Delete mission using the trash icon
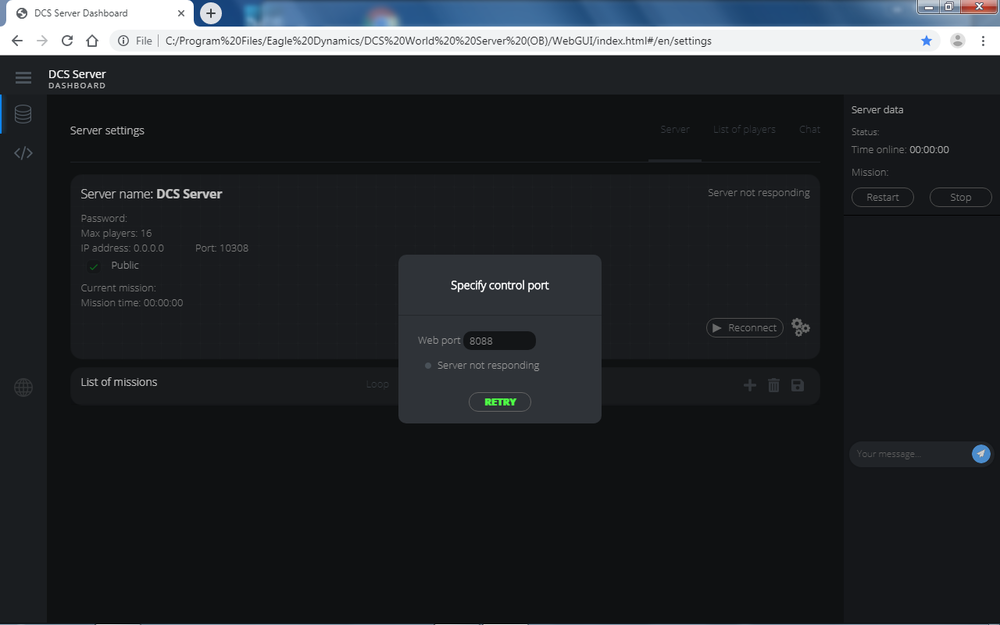Screen dimensions: 1000x625 pos(774,385)
